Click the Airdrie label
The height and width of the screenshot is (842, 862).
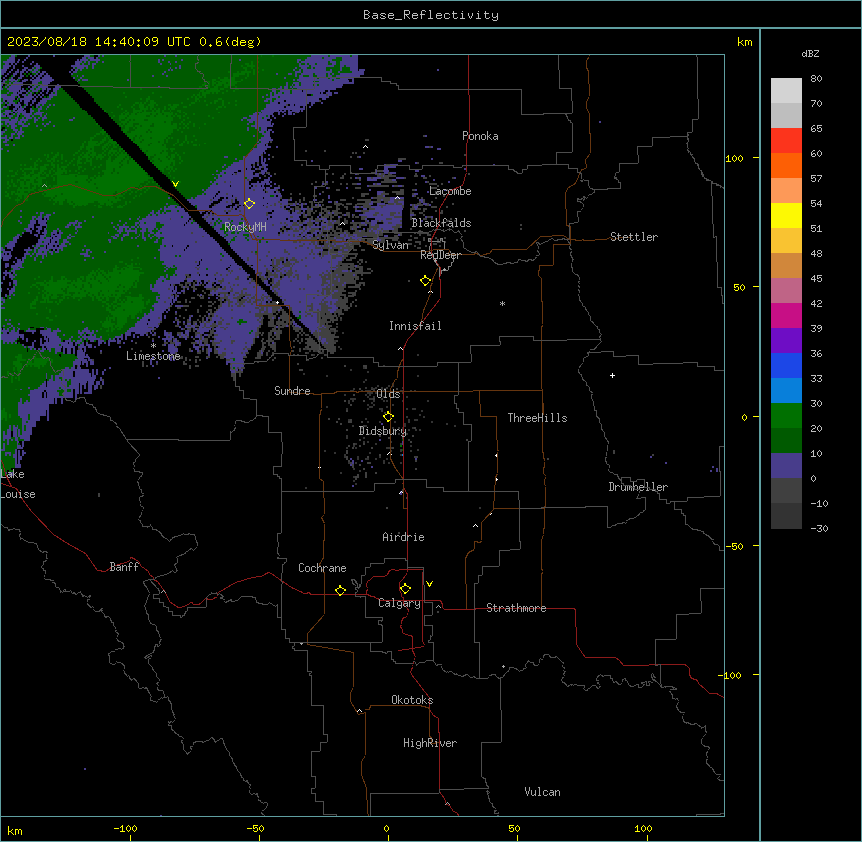click(404, 537)
